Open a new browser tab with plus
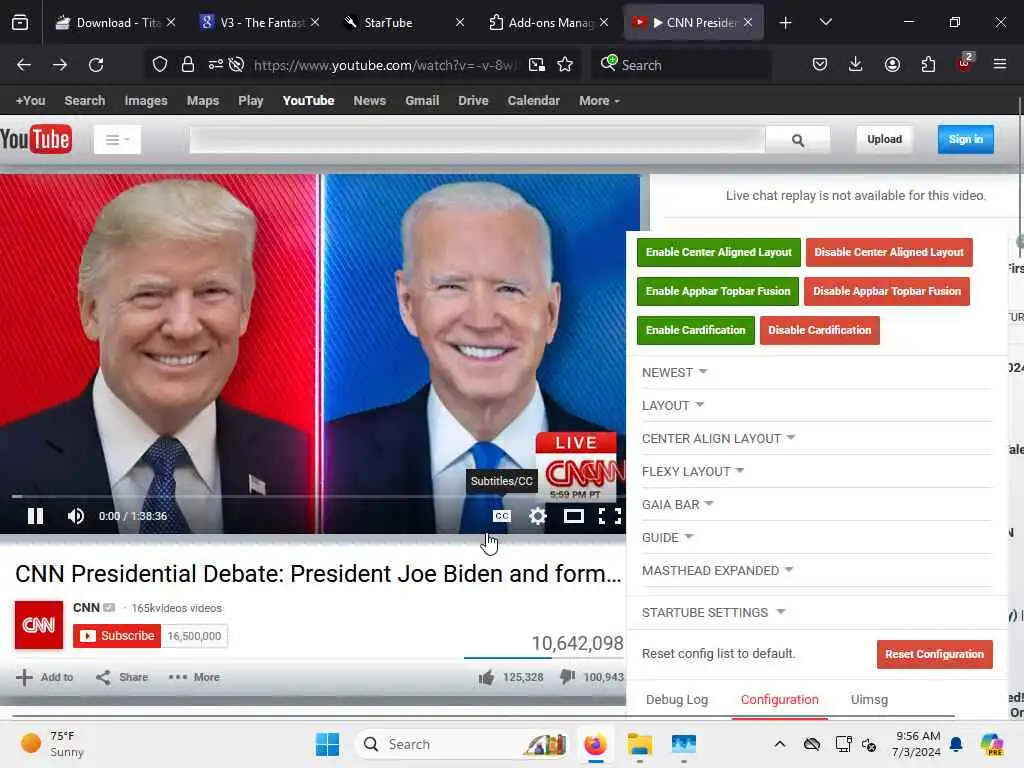The width and height of the screenshot is (1024, 768). pyautogui.click(x=785, y=23)
